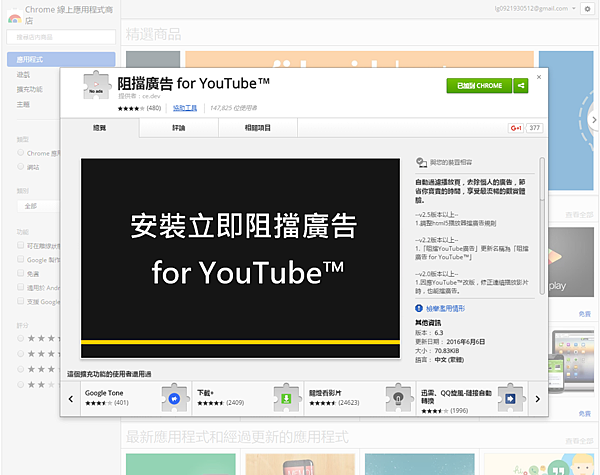
Task: Advance the featured banner carousel to the right
Action: (x=593, y=120)
